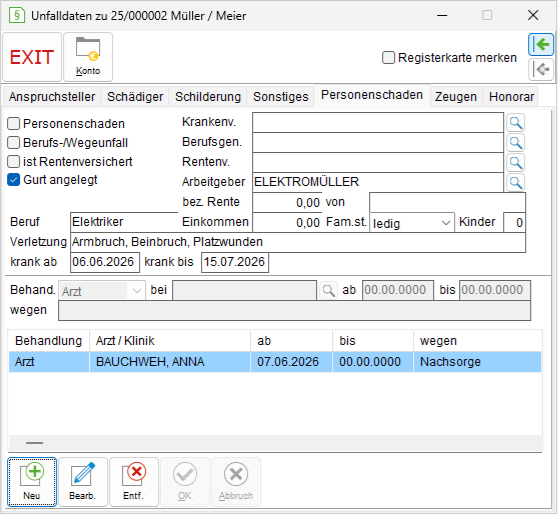
Task: Edit entry with Bearb. pencil icon
Action: (x=83, y=482)
